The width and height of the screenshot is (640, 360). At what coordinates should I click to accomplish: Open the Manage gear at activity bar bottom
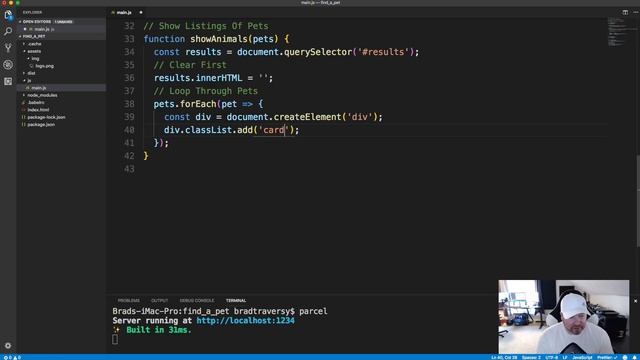click(x=8, y=346)
